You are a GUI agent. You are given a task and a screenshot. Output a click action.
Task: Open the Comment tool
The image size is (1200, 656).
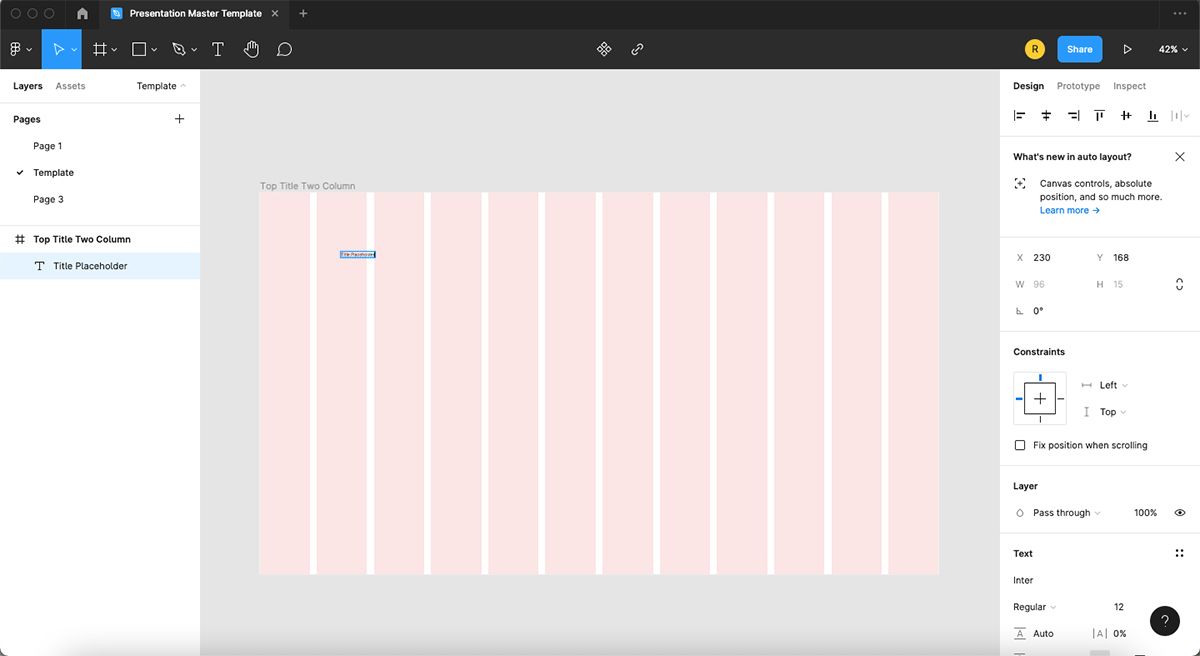[x=285, y=48]
